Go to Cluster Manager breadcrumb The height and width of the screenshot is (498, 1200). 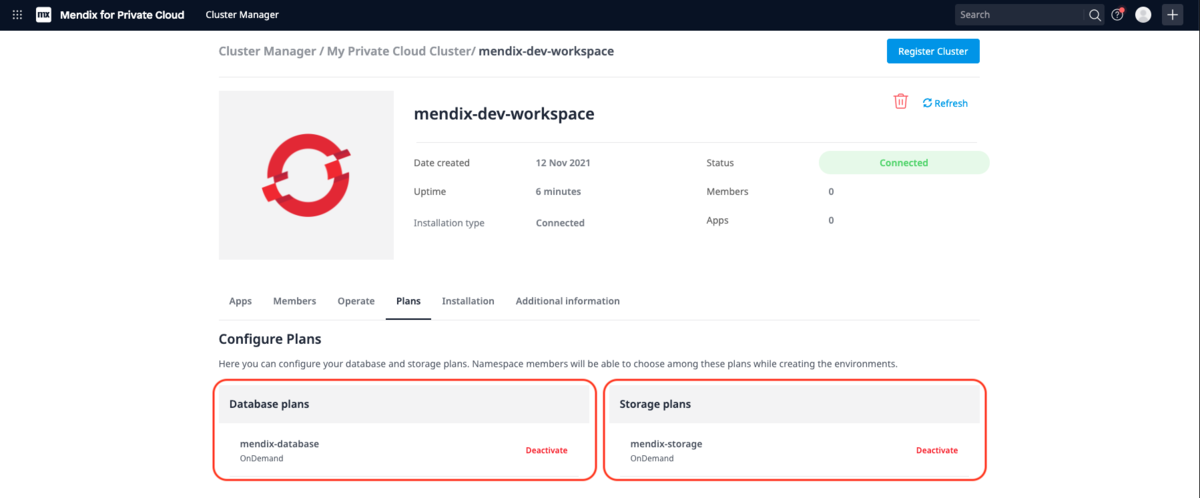pos(267,51)
